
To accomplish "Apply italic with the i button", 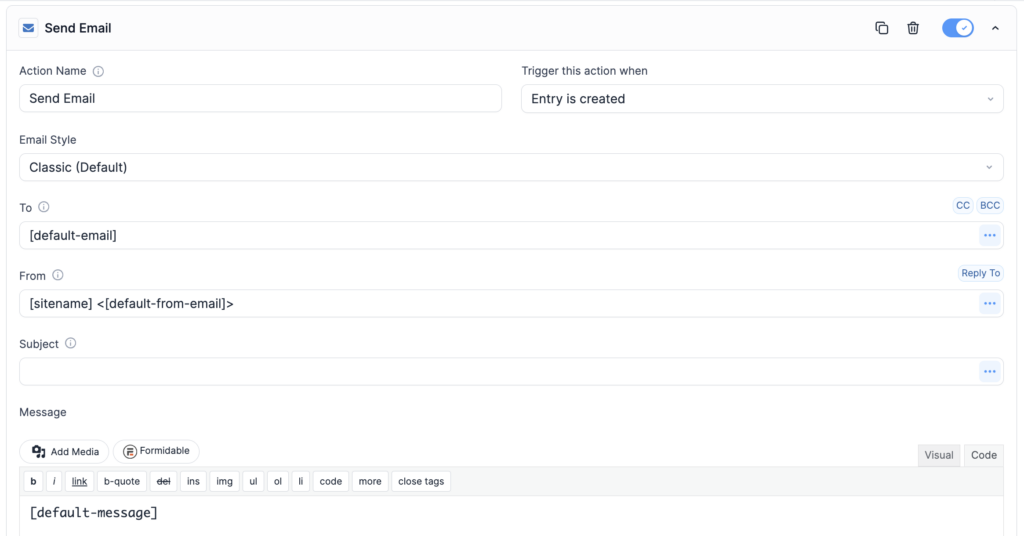I will [x=54, y=481].
